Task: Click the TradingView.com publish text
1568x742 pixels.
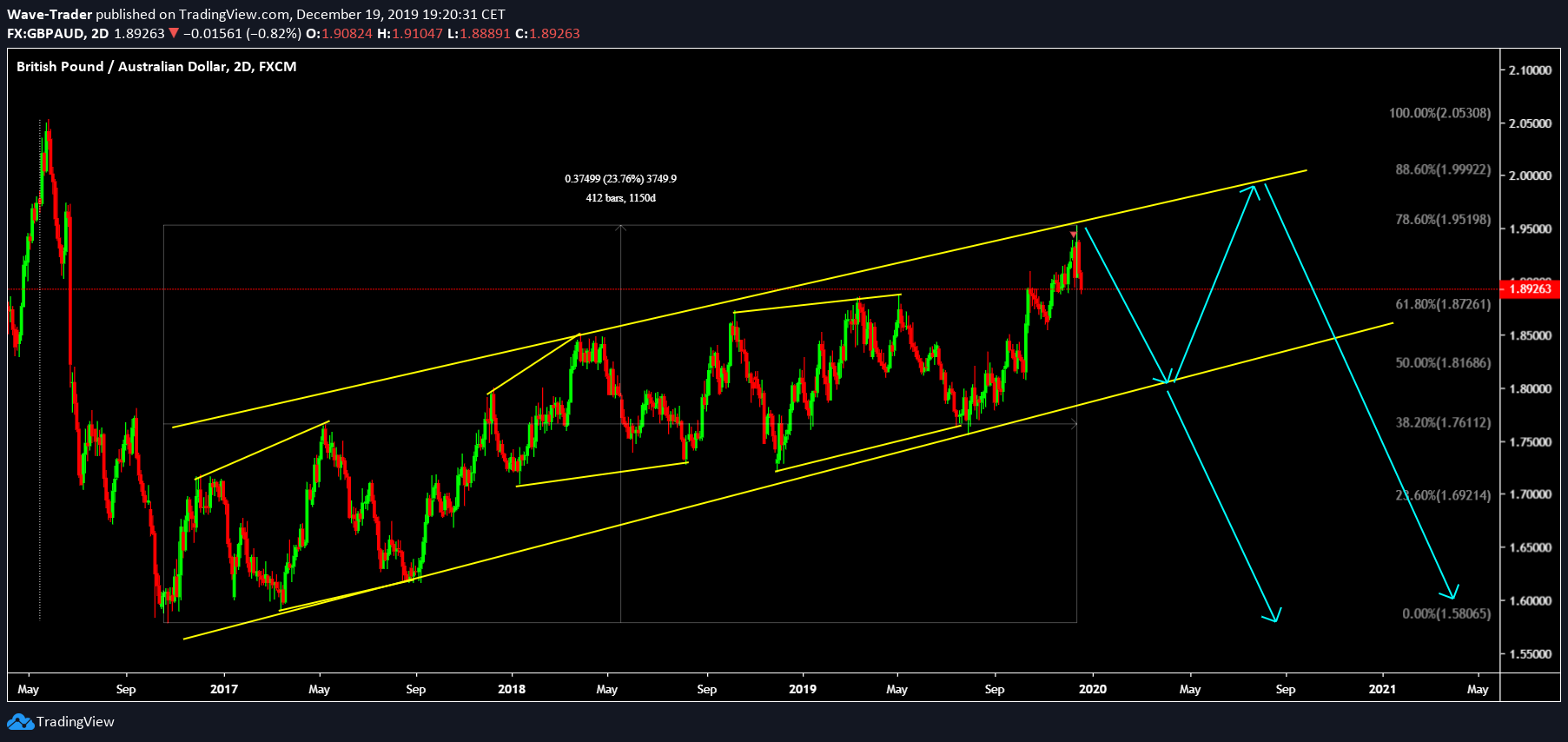Action: (233, 15)
